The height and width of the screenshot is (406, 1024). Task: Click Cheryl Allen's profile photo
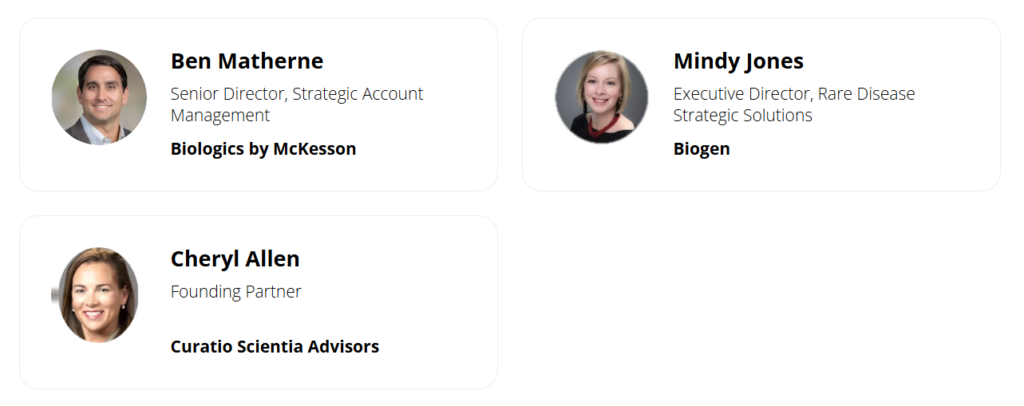(98, 295)
